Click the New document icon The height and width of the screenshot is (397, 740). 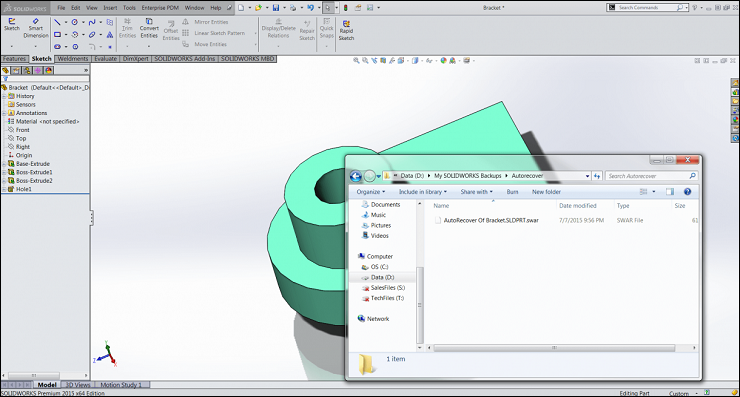(x=242, y=8)
